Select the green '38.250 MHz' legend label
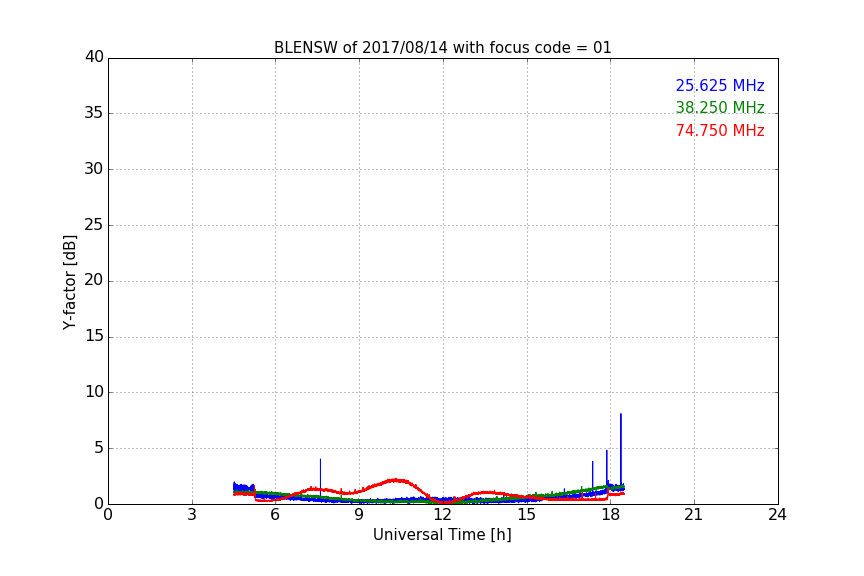Viewport: 864px width, 576px height. click(720, 107)
